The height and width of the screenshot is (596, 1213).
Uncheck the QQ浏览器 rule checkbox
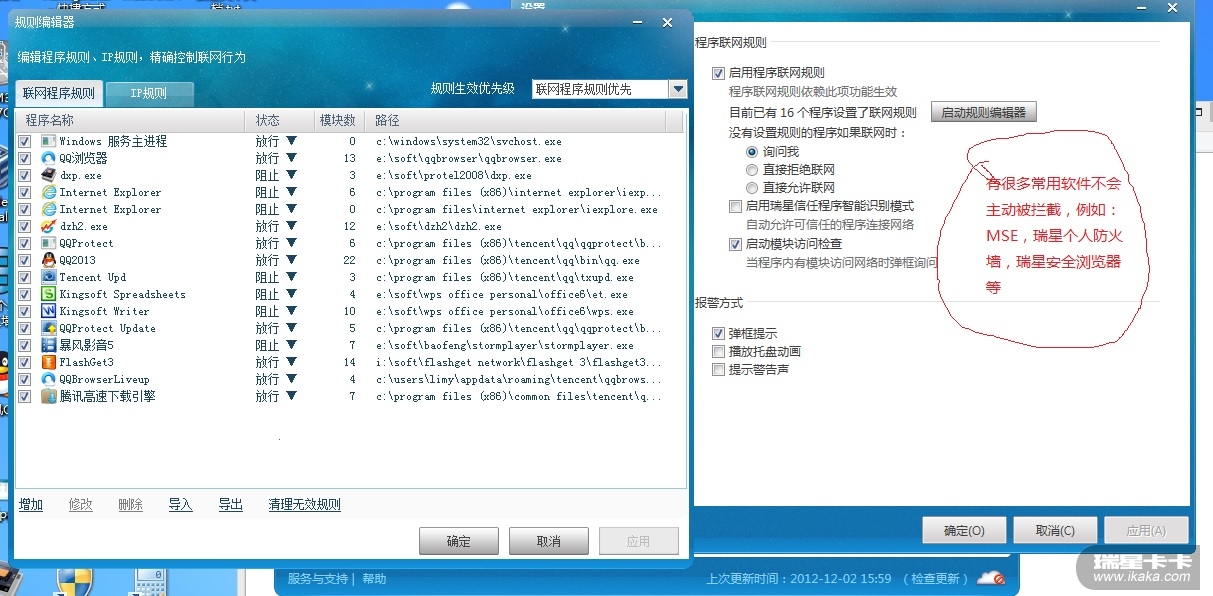(x=25, y=158)
